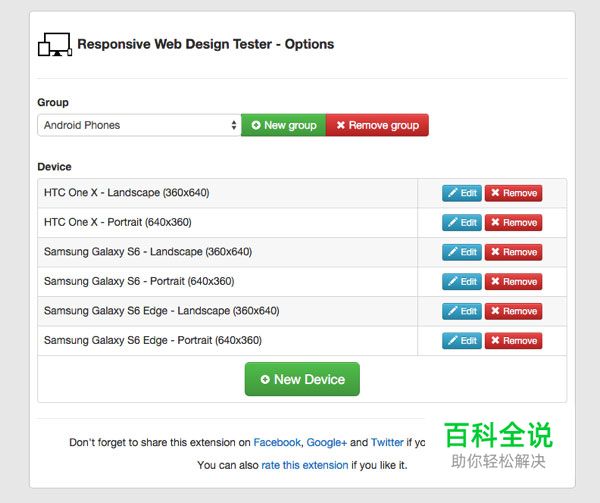This screenshot has height=503, width=600.
Task: Follow the rate this extension link
Action: (x=305, y=465)
